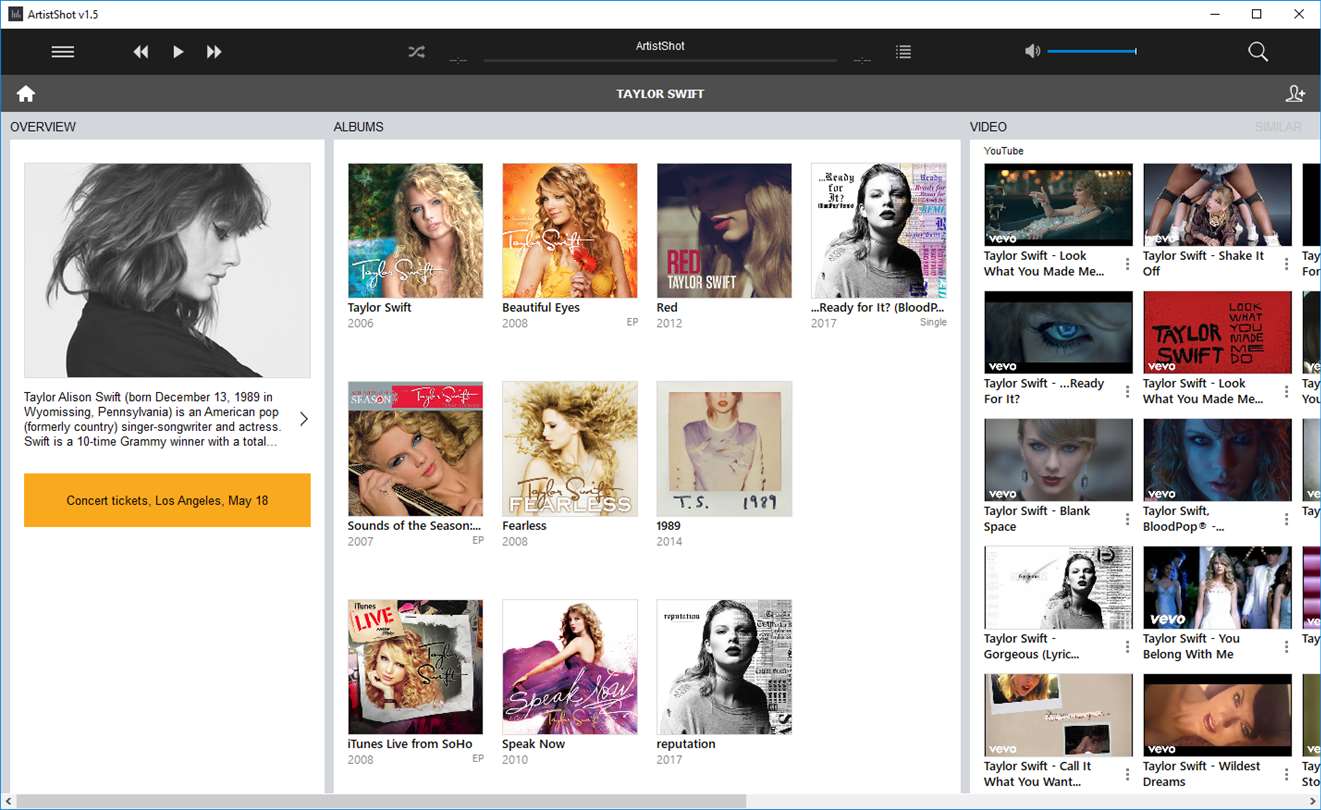Viewport: 1321px width, 810px height.
Task: Open iTunes Live from SoHo album
Action: click(x=415, y=667)
